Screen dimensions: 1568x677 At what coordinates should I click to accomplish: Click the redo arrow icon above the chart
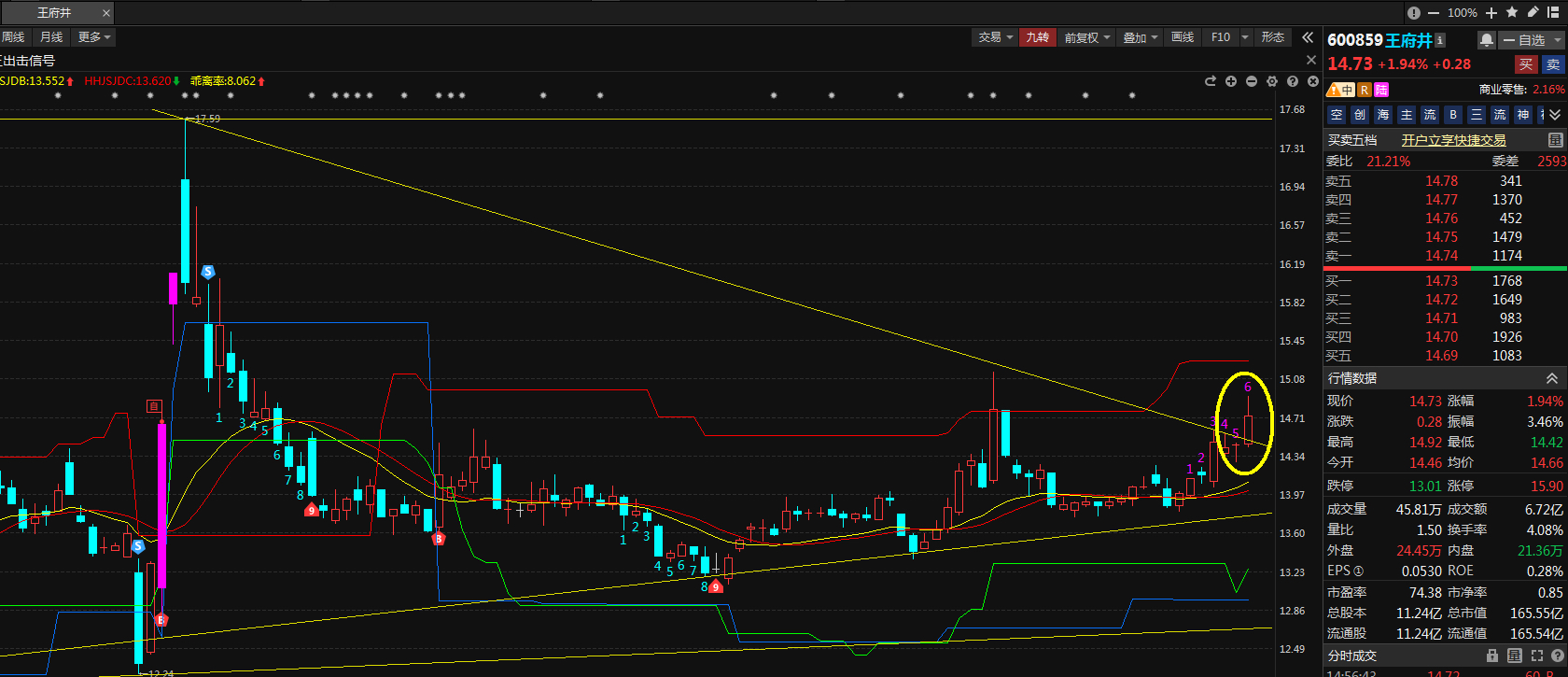tap(1211, 81)
